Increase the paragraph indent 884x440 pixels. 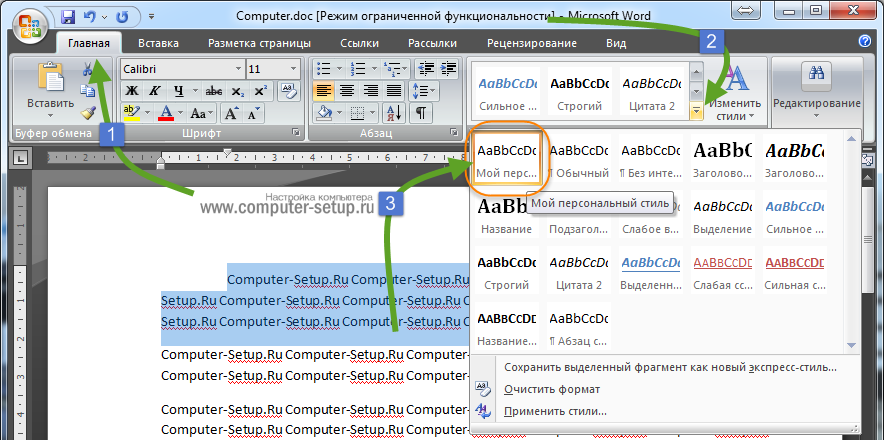click(448, 69)
